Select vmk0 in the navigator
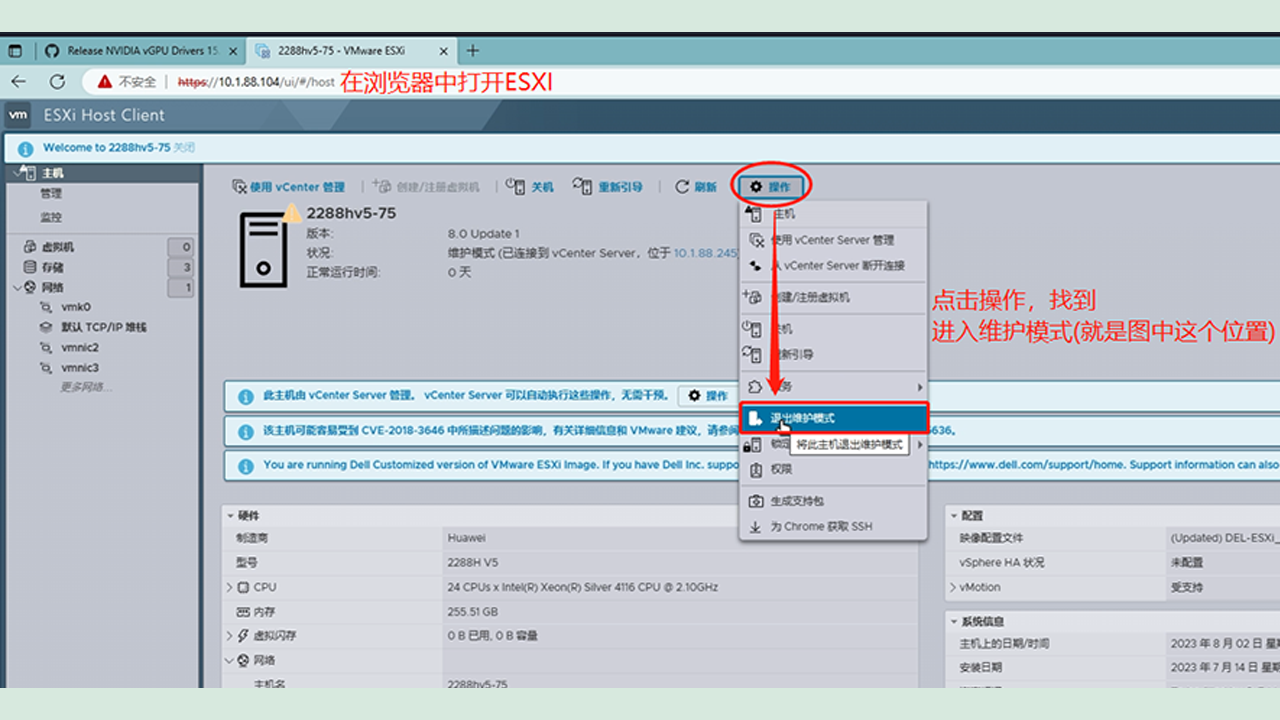 point(76,308)
